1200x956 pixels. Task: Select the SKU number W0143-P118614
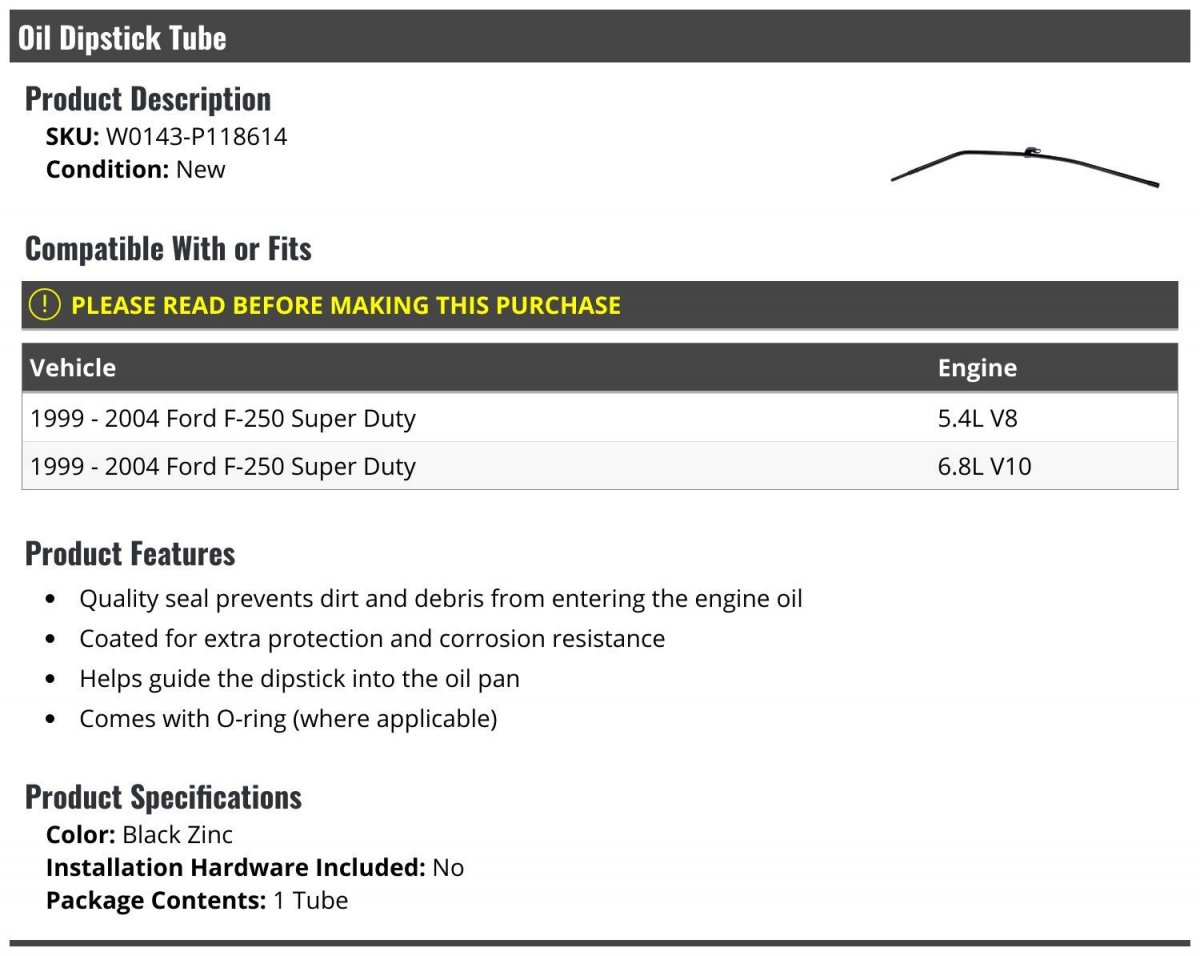click(x=196, y=137)
